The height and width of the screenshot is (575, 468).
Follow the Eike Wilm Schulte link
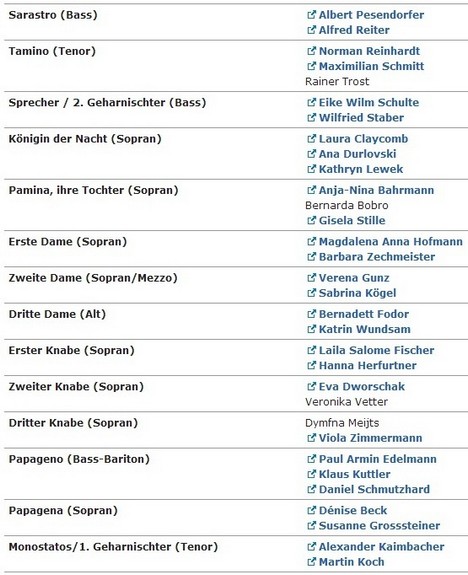tap(369, 102)
